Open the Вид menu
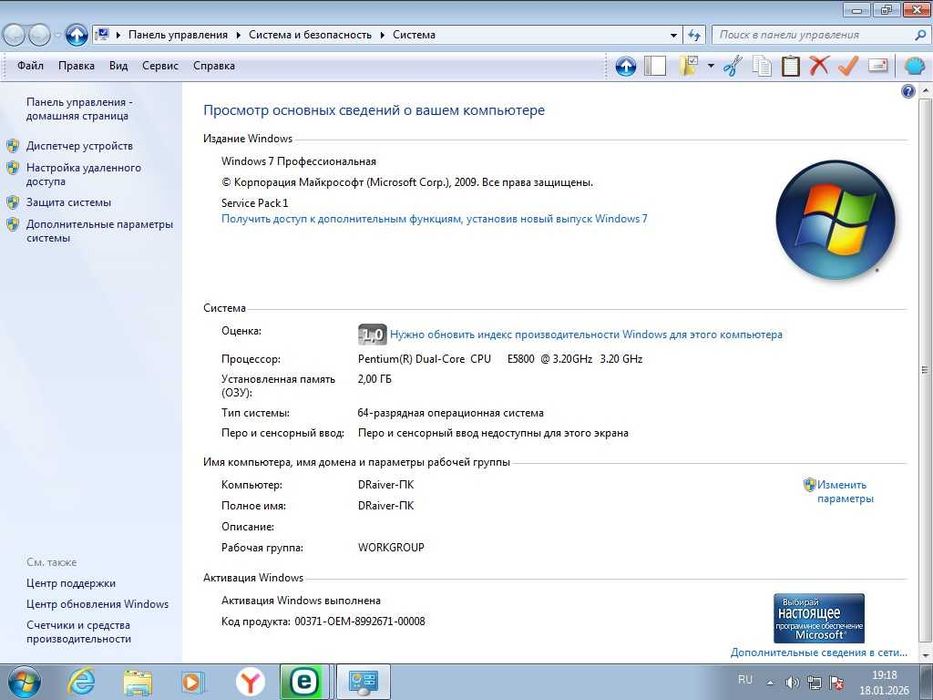 point(118,66)
